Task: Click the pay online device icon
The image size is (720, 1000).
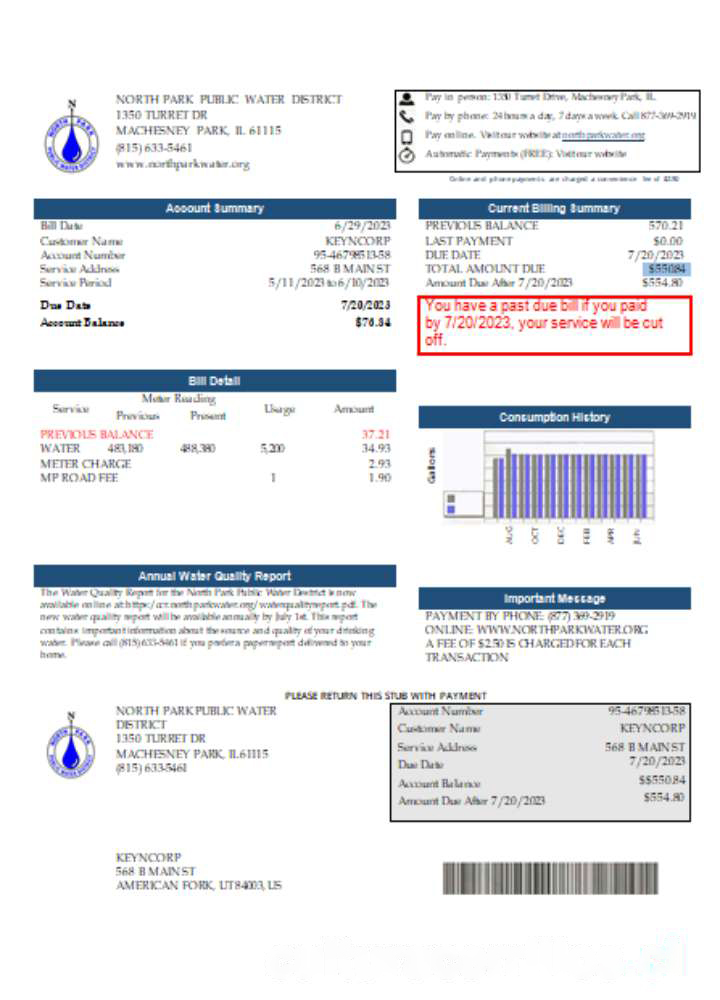Action: [x=407, y=136]
